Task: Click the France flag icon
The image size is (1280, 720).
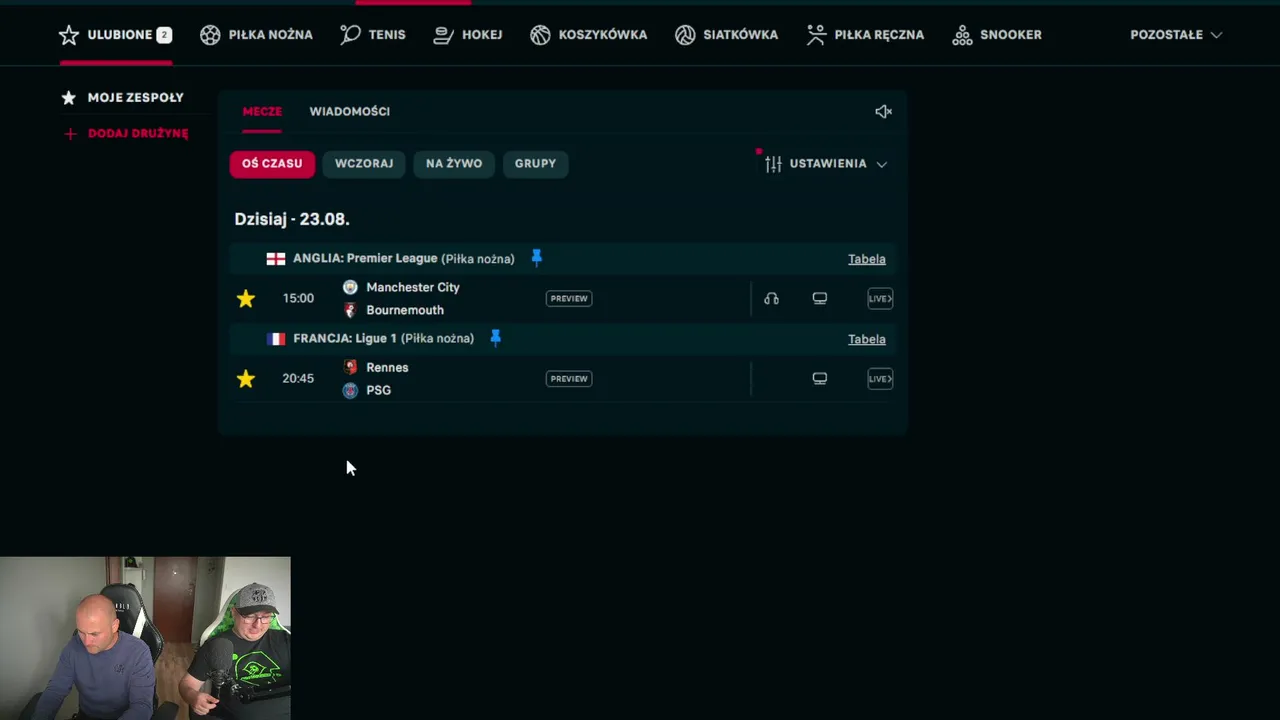Action: (x=276, y=339)
